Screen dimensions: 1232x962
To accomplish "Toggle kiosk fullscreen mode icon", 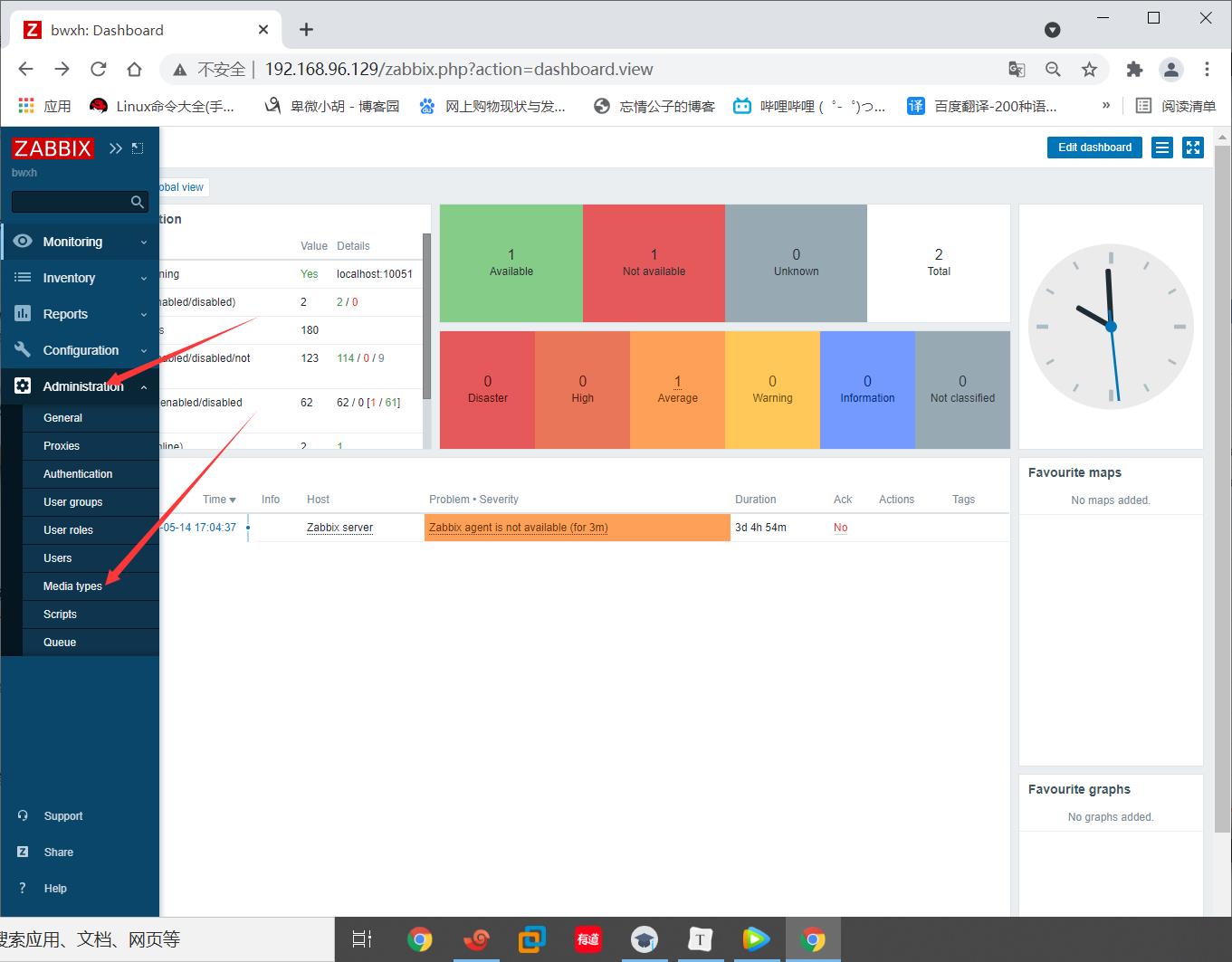I will (1193, 148).
